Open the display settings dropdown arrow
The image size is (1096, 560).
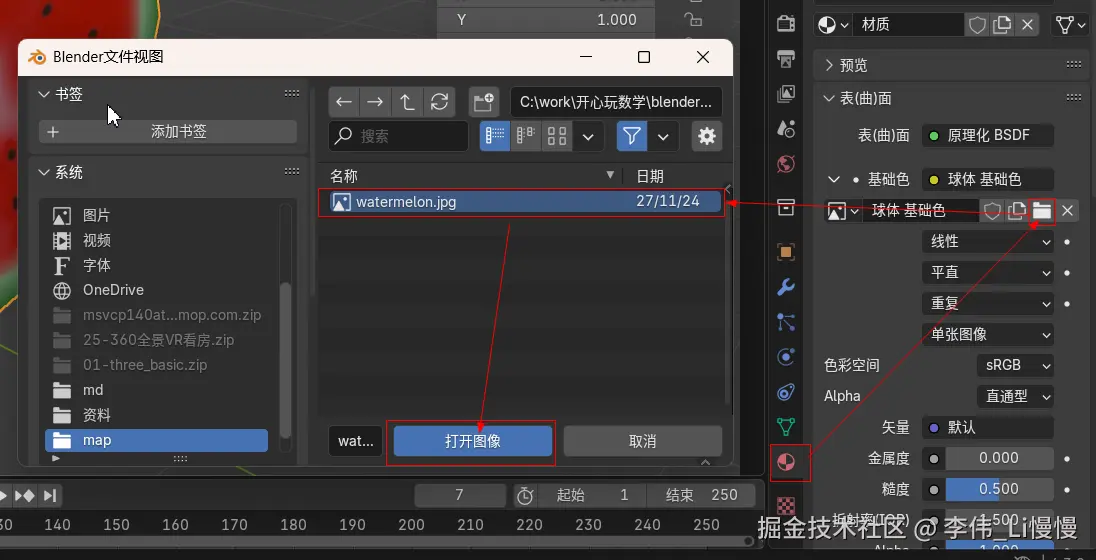[589, 136]
